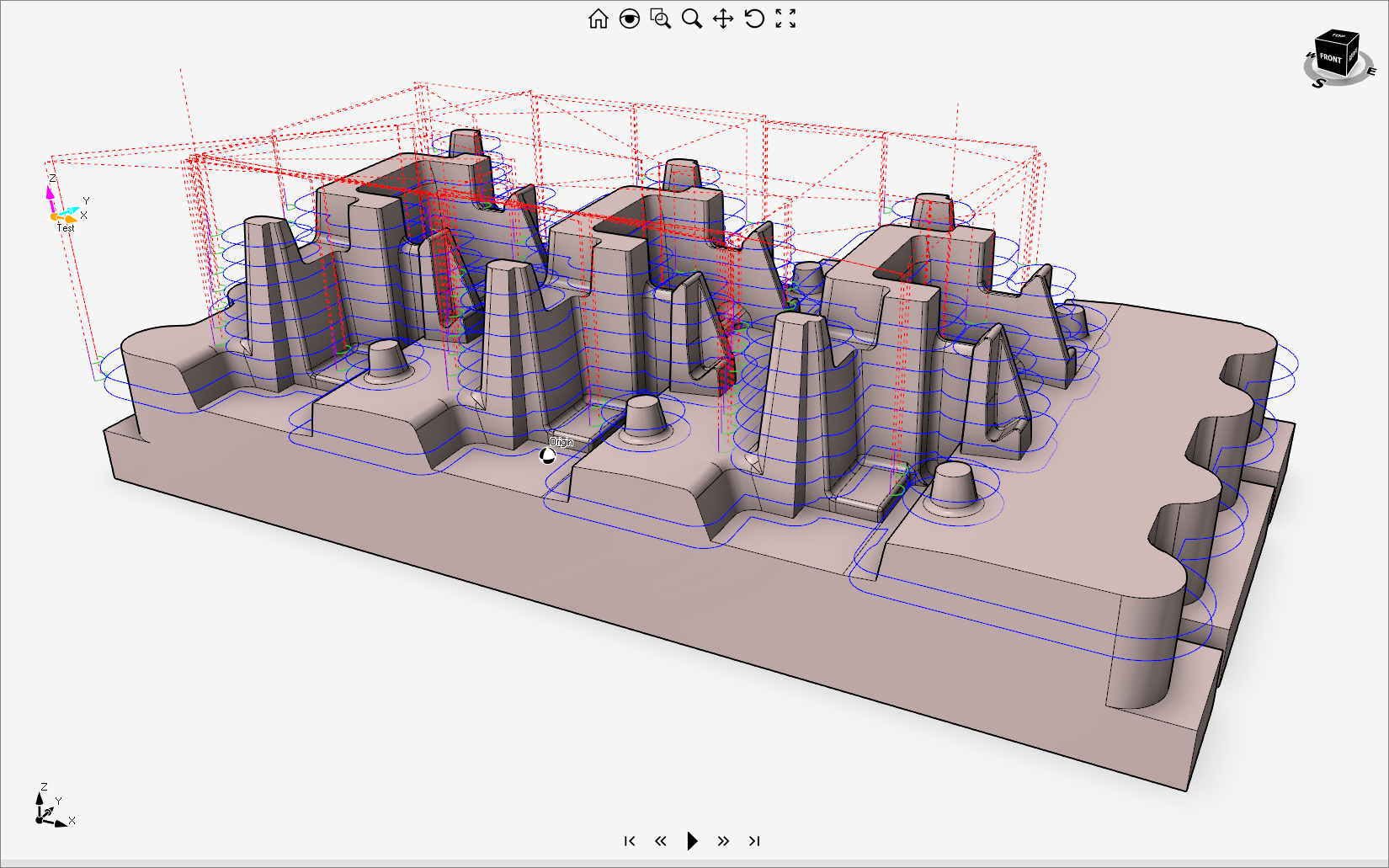This screenshot has height=868, width=1389.
Task: Click the W compass label
Action: click(x=1310, y=56)
